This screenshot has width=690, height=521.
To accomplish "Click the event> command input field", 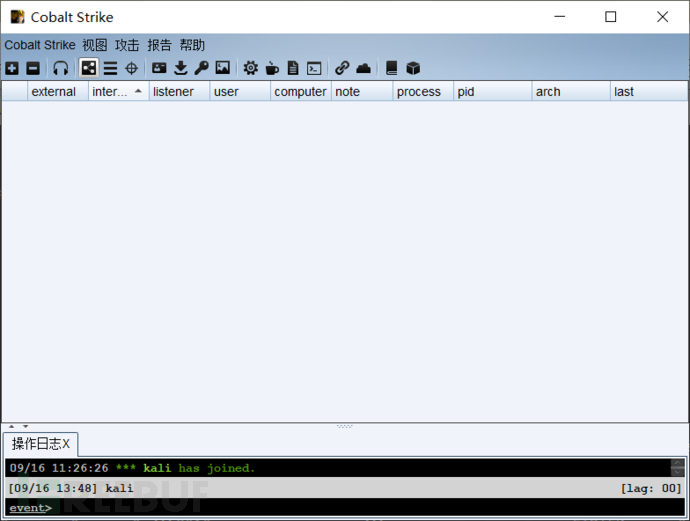I will pyautogui.click(x=340, y=508).
